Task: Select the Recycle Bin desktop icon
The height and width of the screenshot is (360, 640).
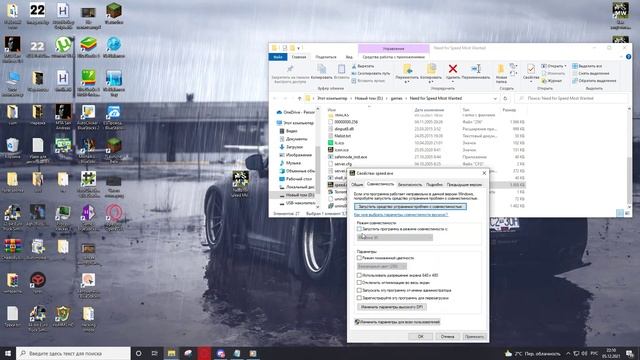Action: (12, 148)
